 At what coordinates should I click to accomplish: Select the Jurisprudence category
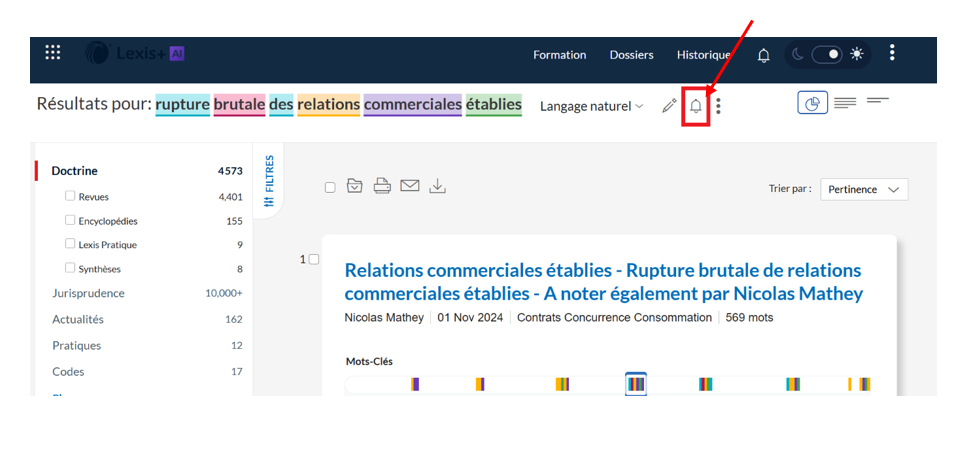(88, 293)
